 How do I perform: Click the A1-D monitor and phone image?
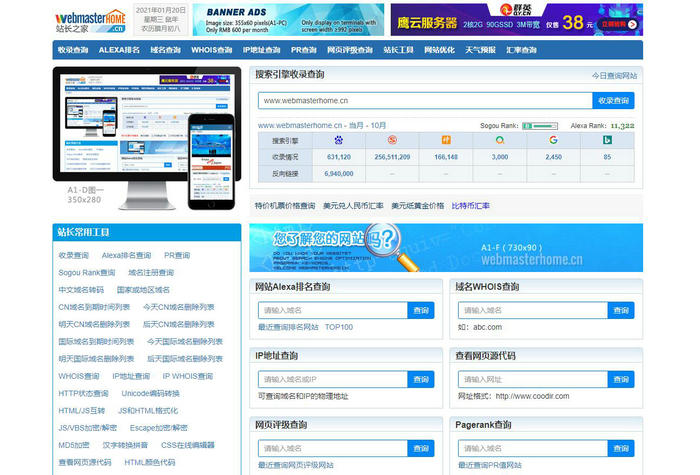147,138
